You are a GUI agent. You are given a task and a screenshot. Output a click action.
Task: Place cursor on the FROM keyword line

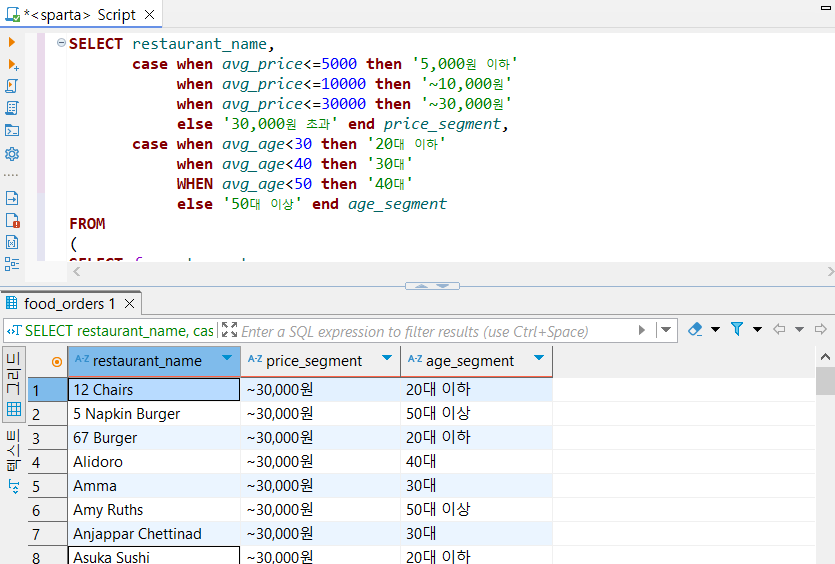[87, 224]
